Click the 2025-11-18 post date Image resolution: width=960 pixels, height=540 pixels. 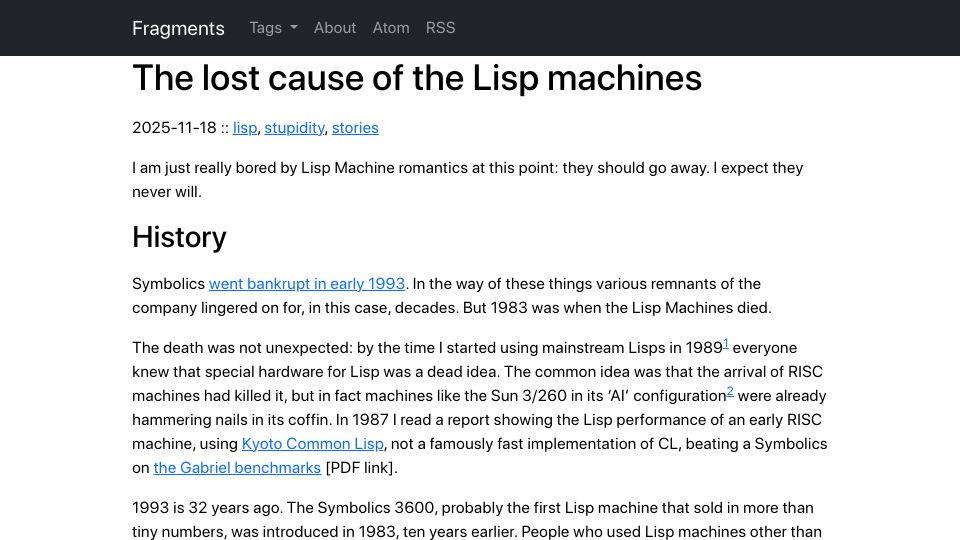pos(174,128)
